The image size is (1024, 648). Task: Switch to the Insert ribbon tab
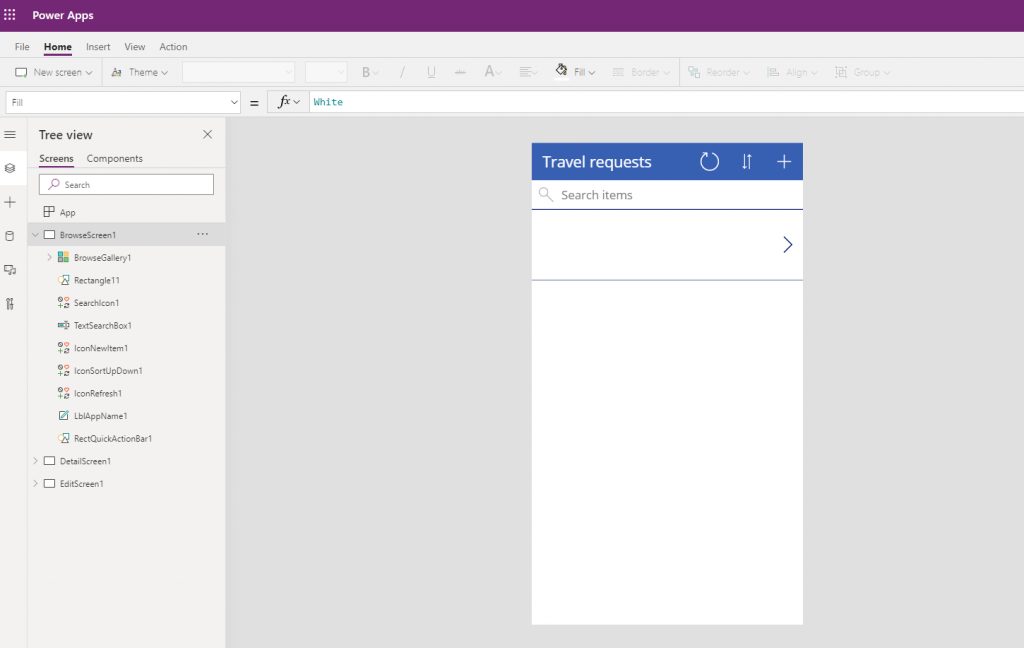coord(98,47)
